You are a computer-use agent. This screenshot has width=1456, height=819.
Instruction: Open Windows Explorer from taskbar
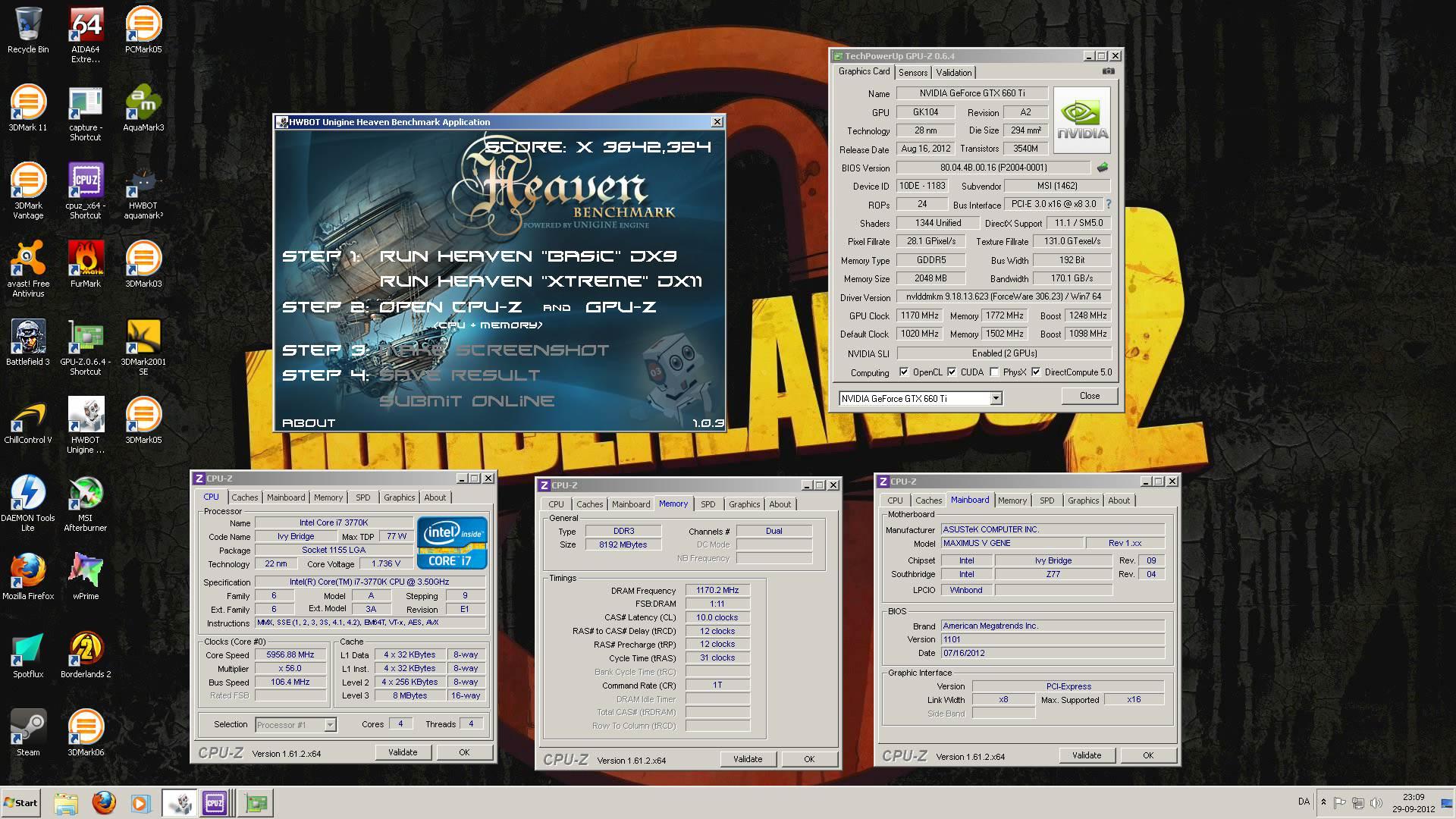pos(66,803)
